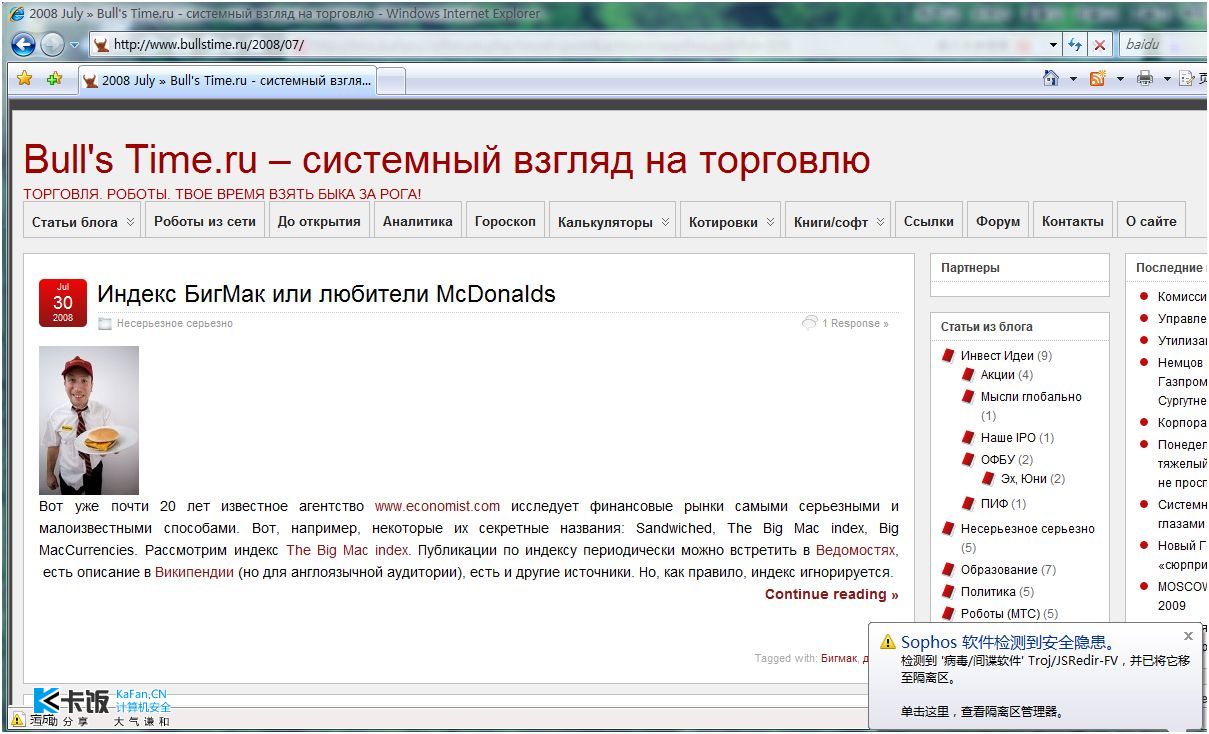Open the address bar history dropdown
The image size is (1209, 734).
coord(1053,45)
